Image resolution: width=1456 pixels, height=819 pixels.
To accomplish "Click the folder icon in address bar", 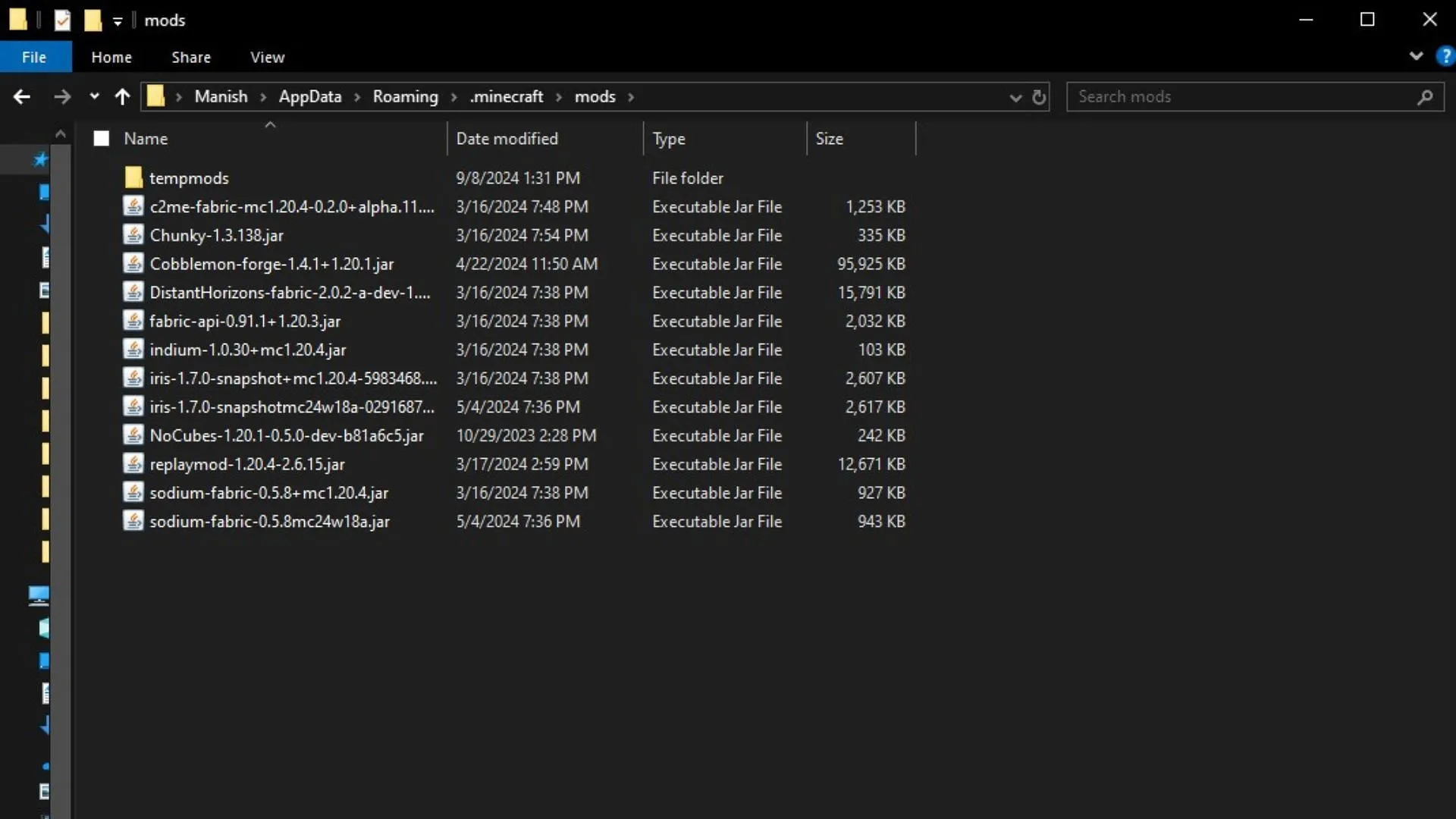I will click(155, 96).
